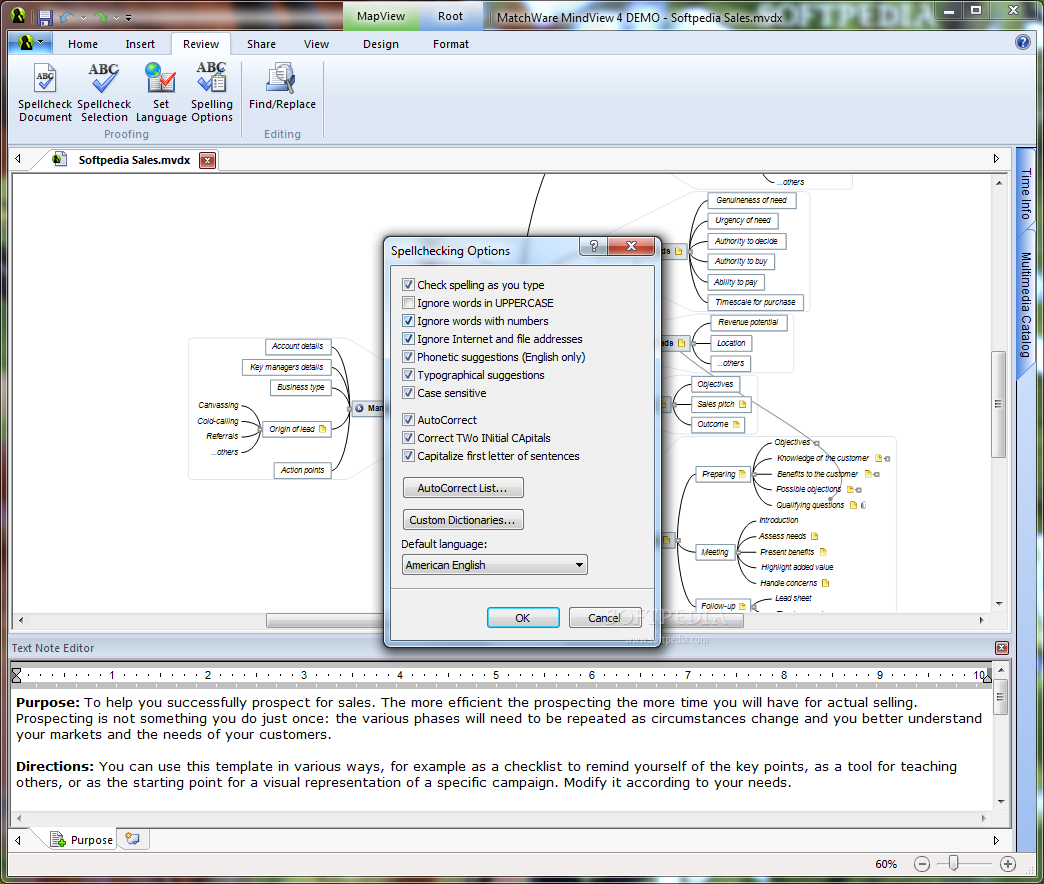
Task: Click the Account details map branch
Action: (x=297, y=346)
